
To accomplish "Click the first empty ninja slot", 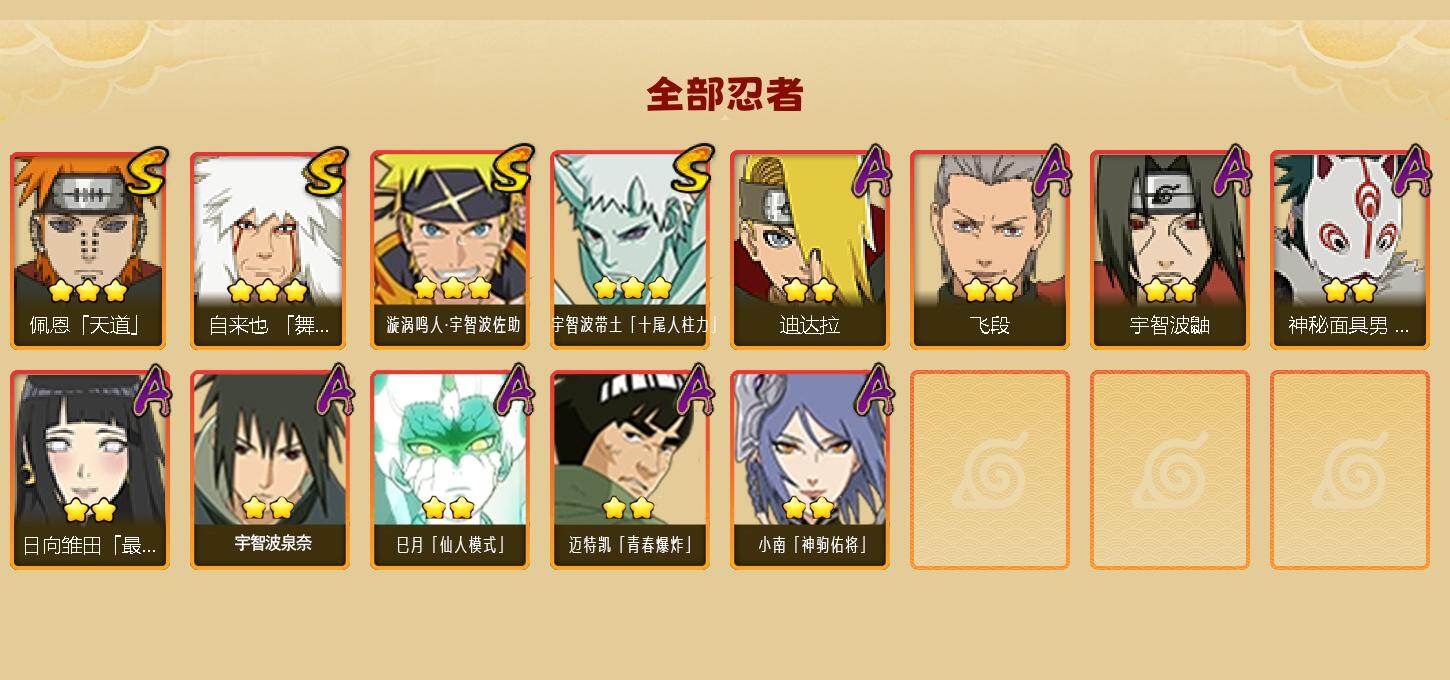I will 990,470.
